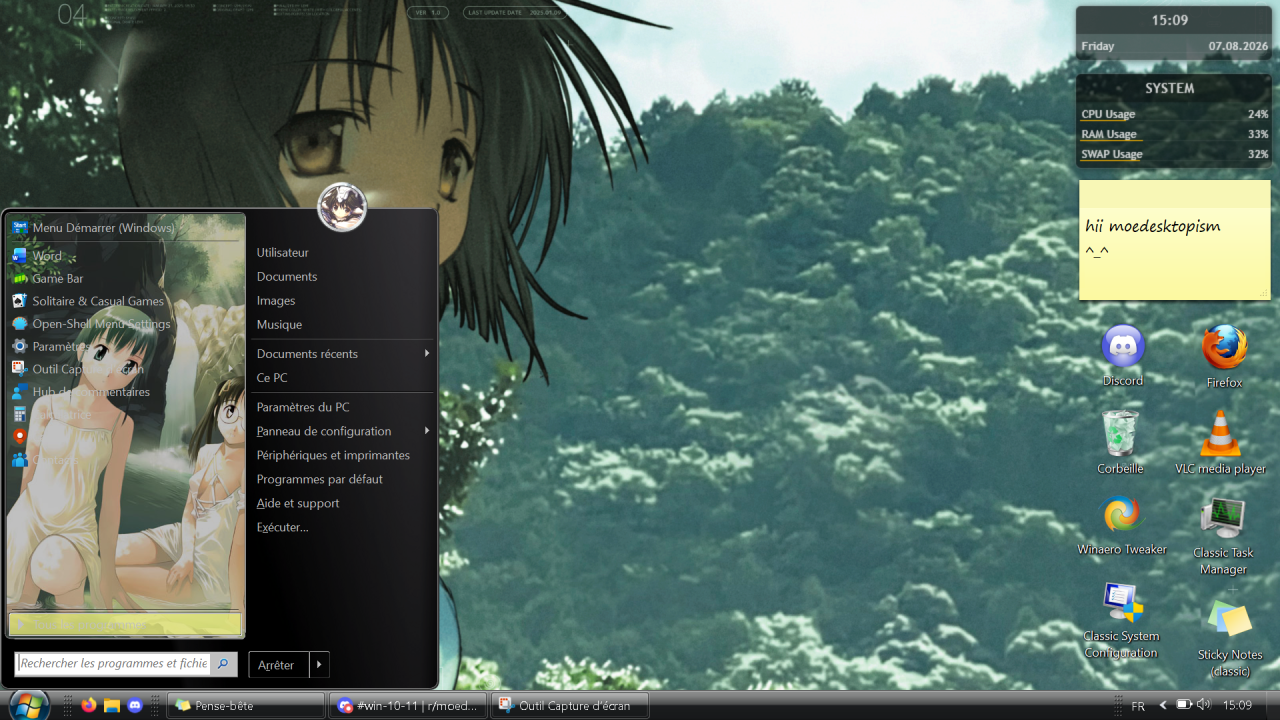Click the CPU Usage row in System widget

[1174, 114]
